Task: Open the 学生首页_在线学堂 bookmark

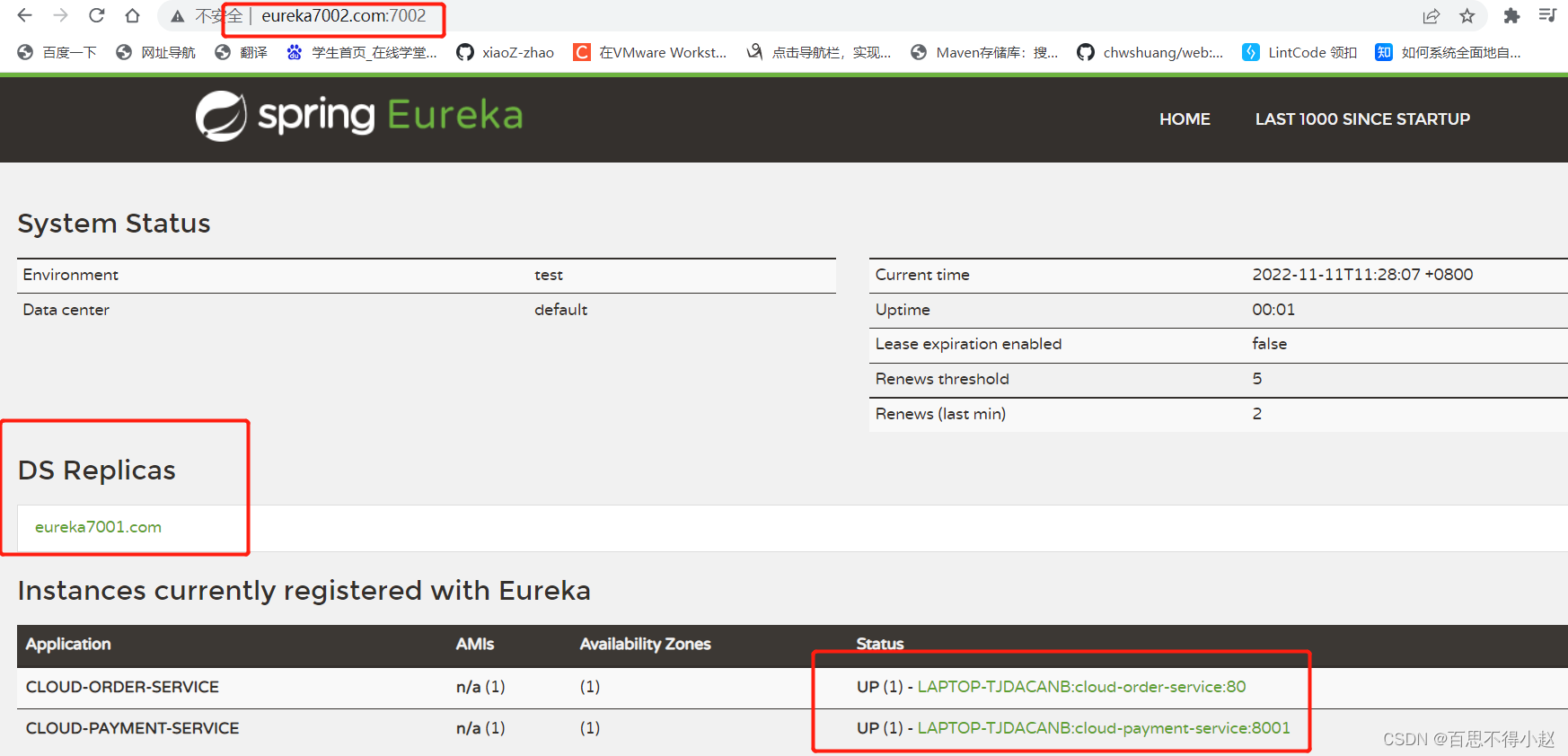Action: [x=362, y=52]
